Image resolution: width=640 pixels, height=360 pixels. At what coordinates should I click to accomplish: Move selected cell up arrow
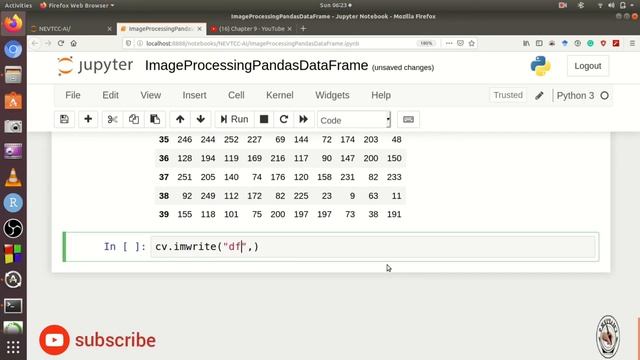180,119
